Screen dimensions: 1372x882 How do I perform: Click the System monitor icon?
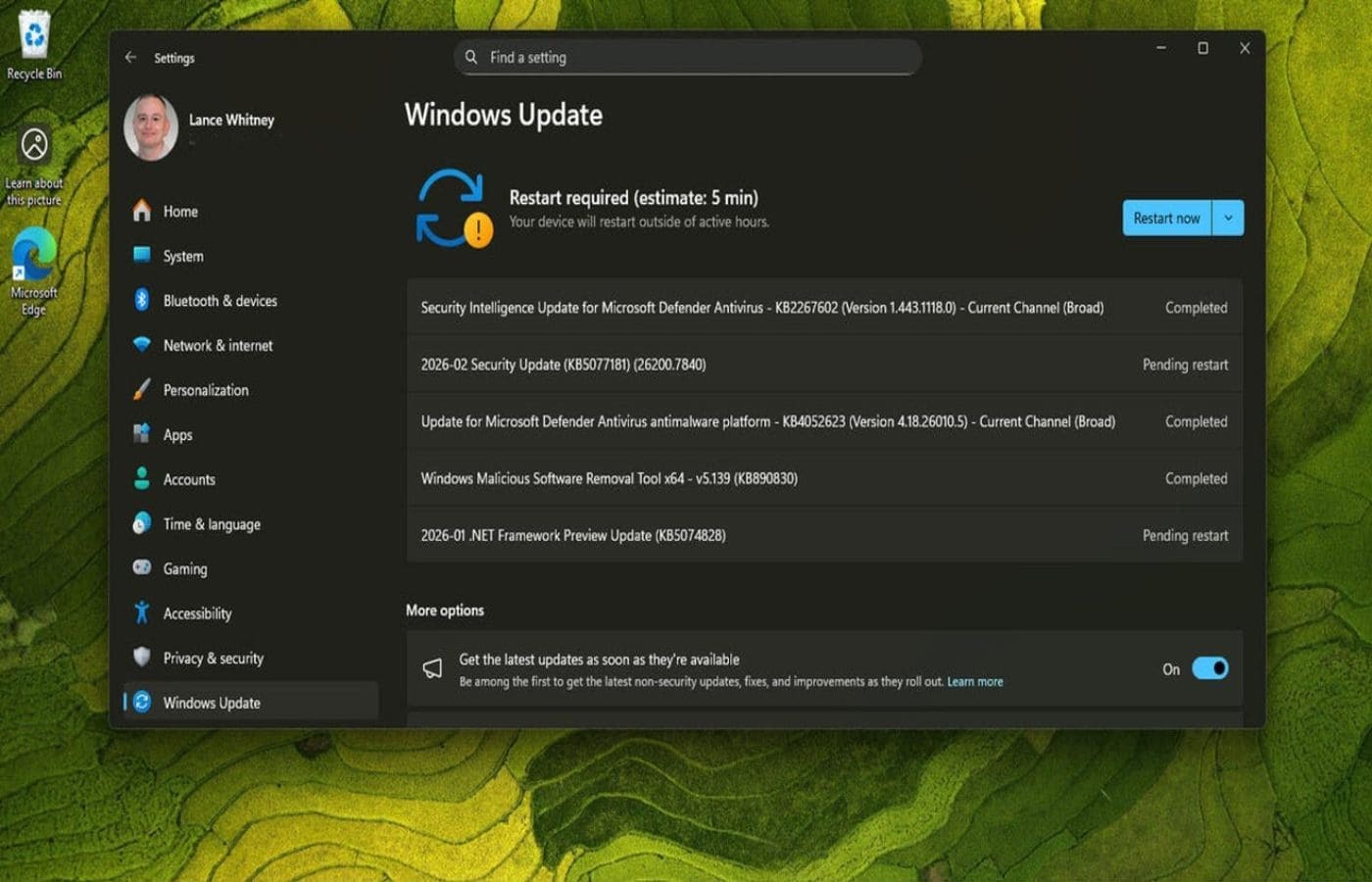pyautogui.click(x=142, y=255)
